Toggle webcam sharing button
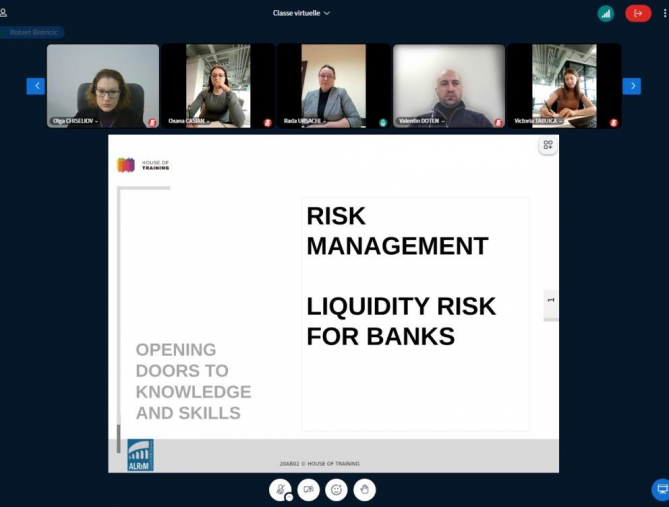The height and width of the screenshot is (507, 669). pyautogui.click(x=309, y=490)
